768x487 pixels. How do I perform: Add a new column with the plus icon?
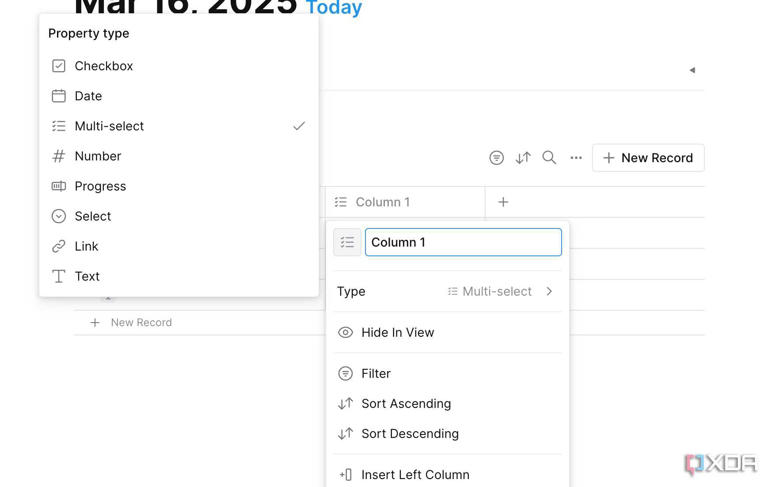pos(503,202)
